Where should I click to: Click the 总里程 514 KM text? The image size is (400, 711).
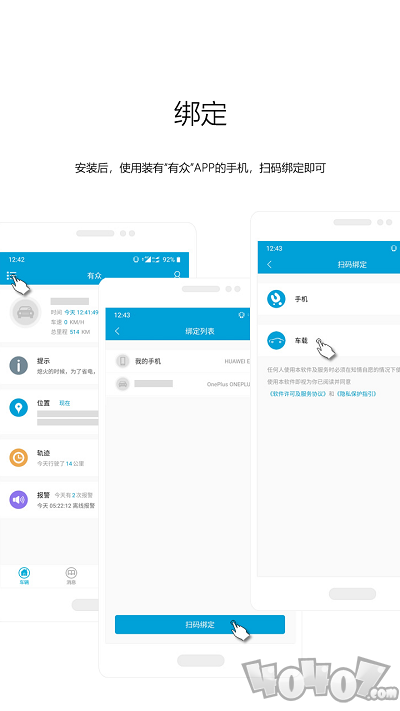70,332
